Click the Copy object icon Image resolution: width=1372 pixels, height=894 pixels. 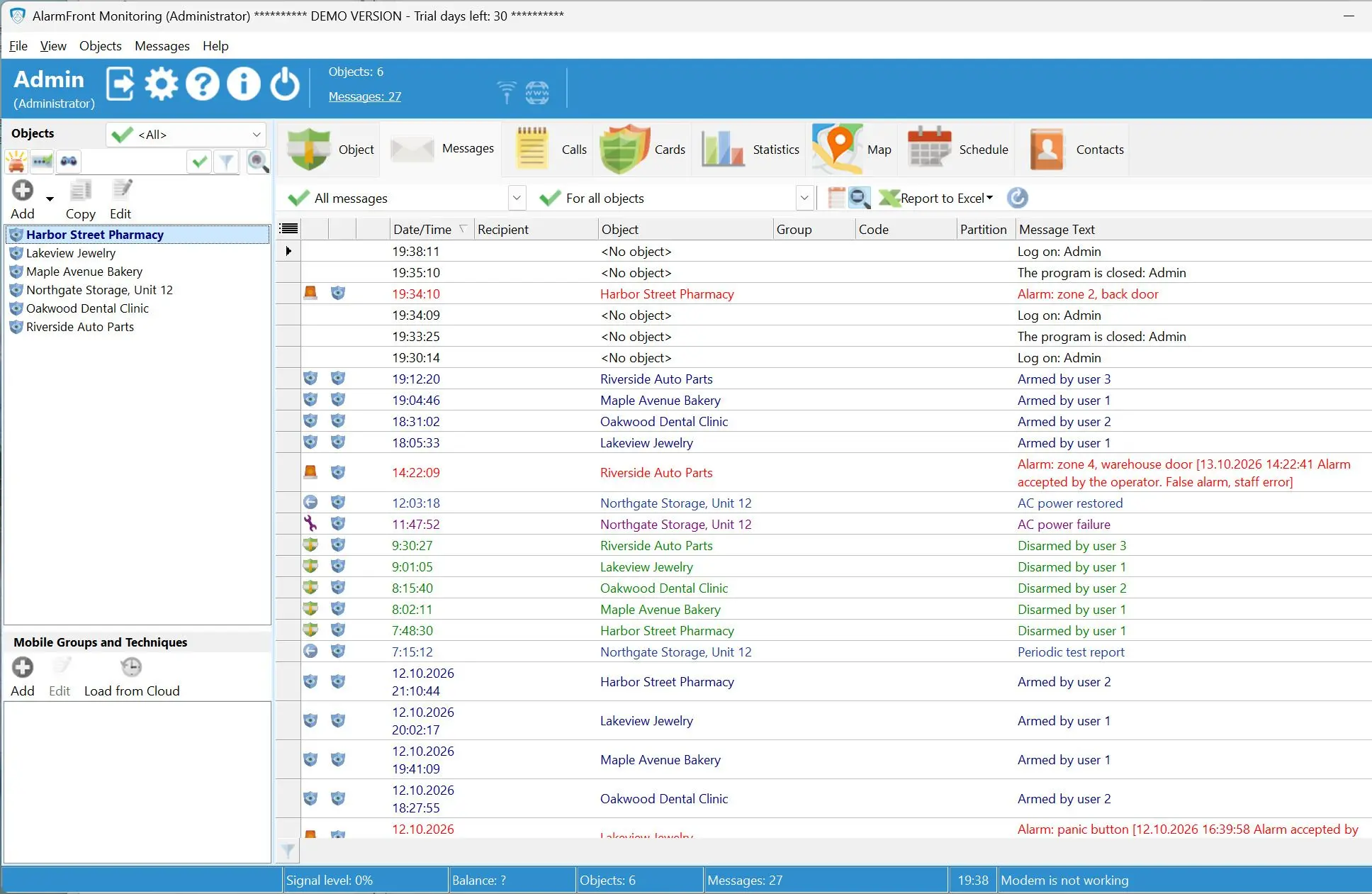80,191
